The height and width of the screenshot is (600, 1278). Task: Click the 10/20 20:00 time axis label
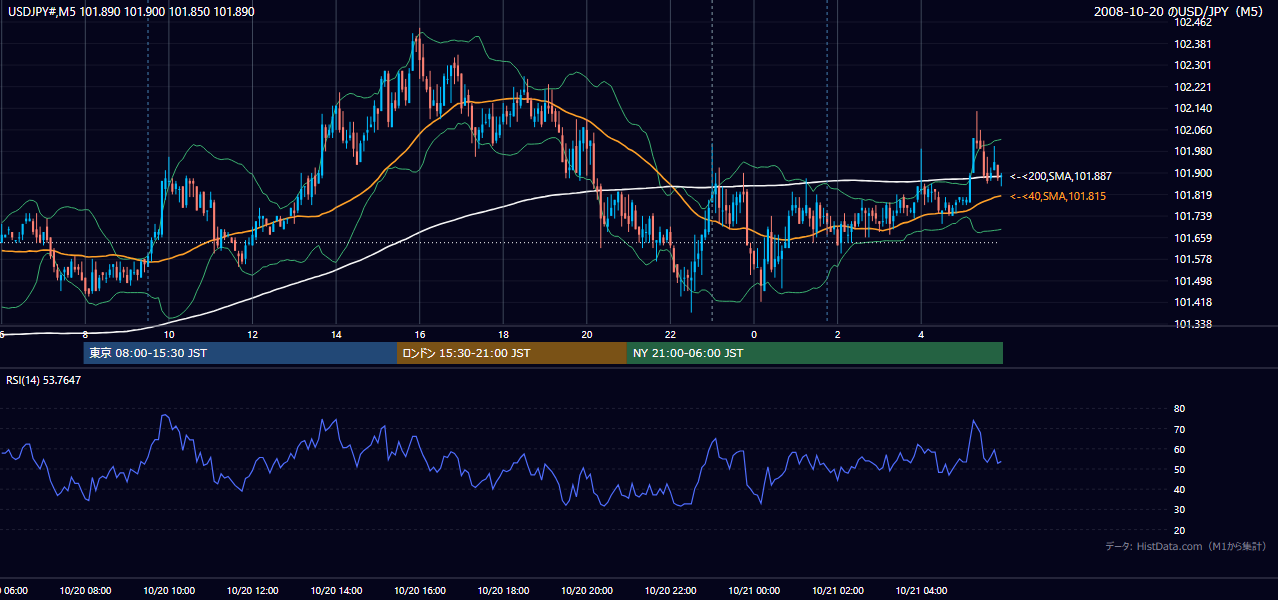click(x=586, y=591)
